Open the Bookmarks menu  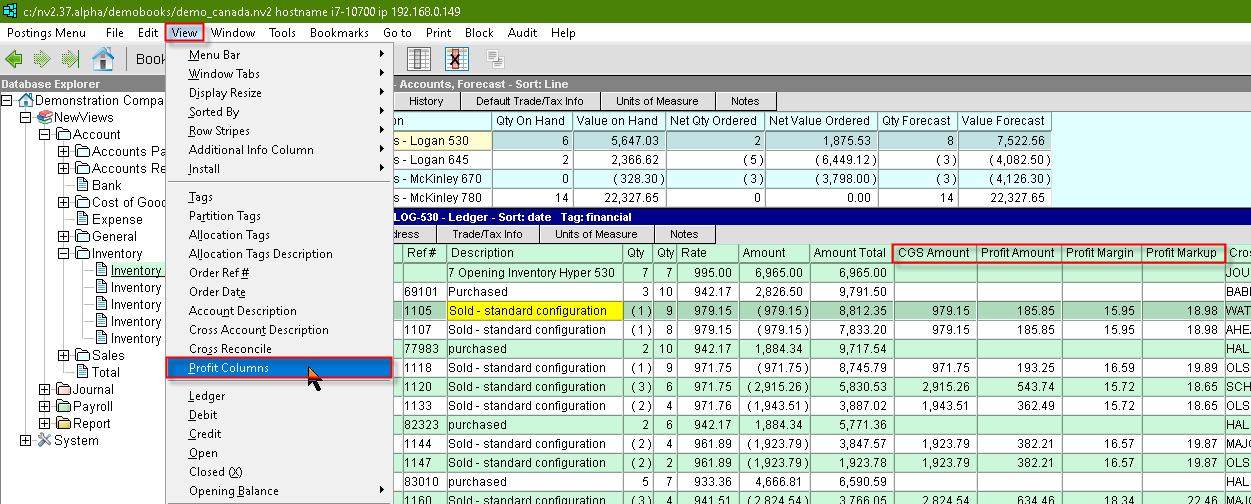coord(339,33)
